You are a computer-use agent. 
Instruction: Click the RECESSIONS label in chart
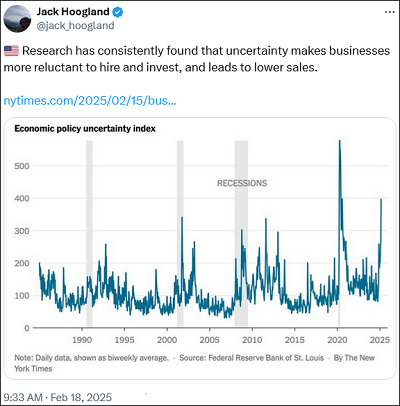point(242,183)
